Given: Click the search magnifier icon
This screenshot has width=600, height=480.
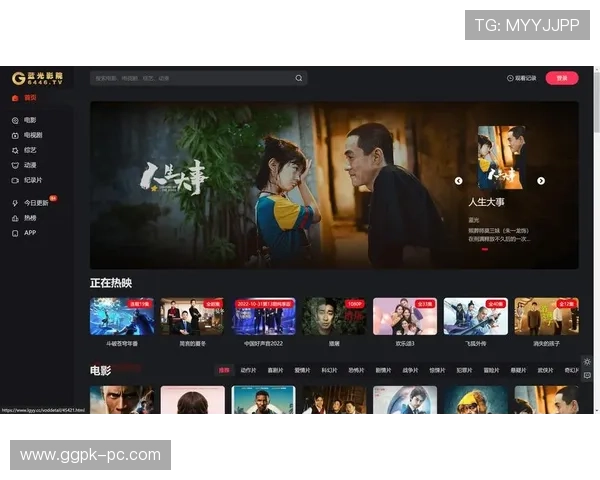Looking at the screenshot, I should [x=298, y=78].
